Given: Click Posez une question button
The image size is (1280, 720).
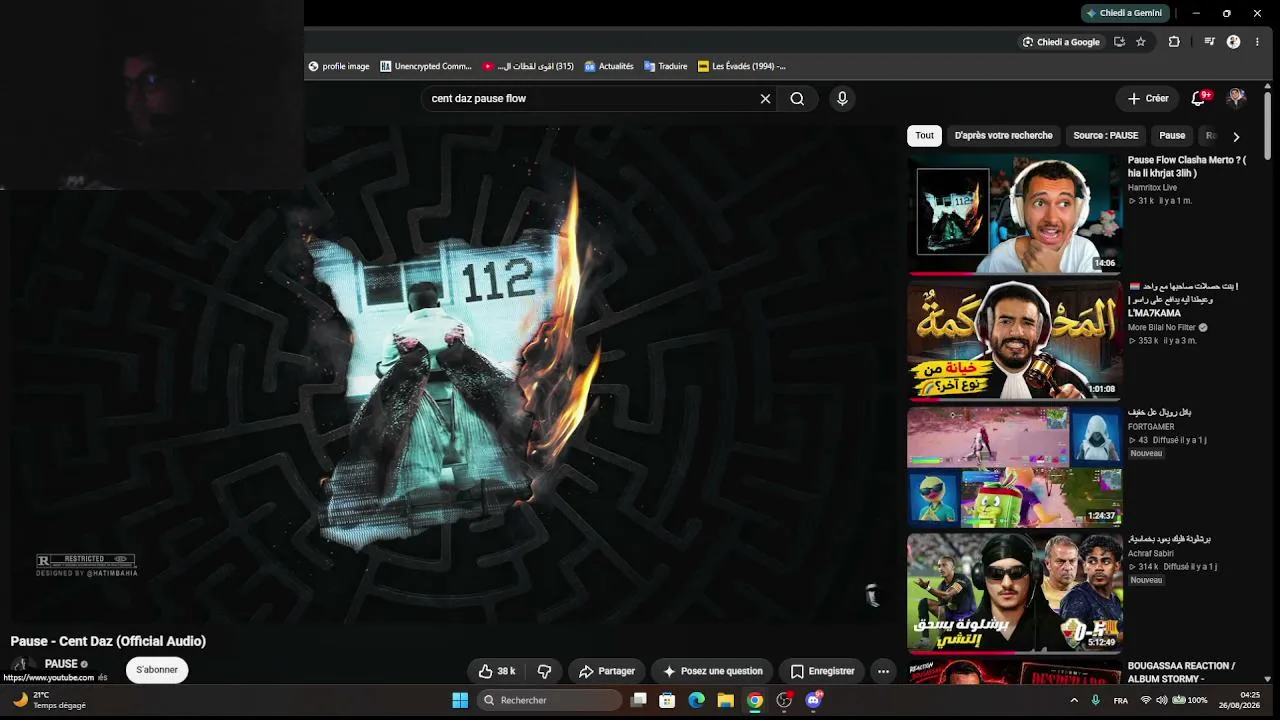Looking at the screenshot, I should [712, 671].
